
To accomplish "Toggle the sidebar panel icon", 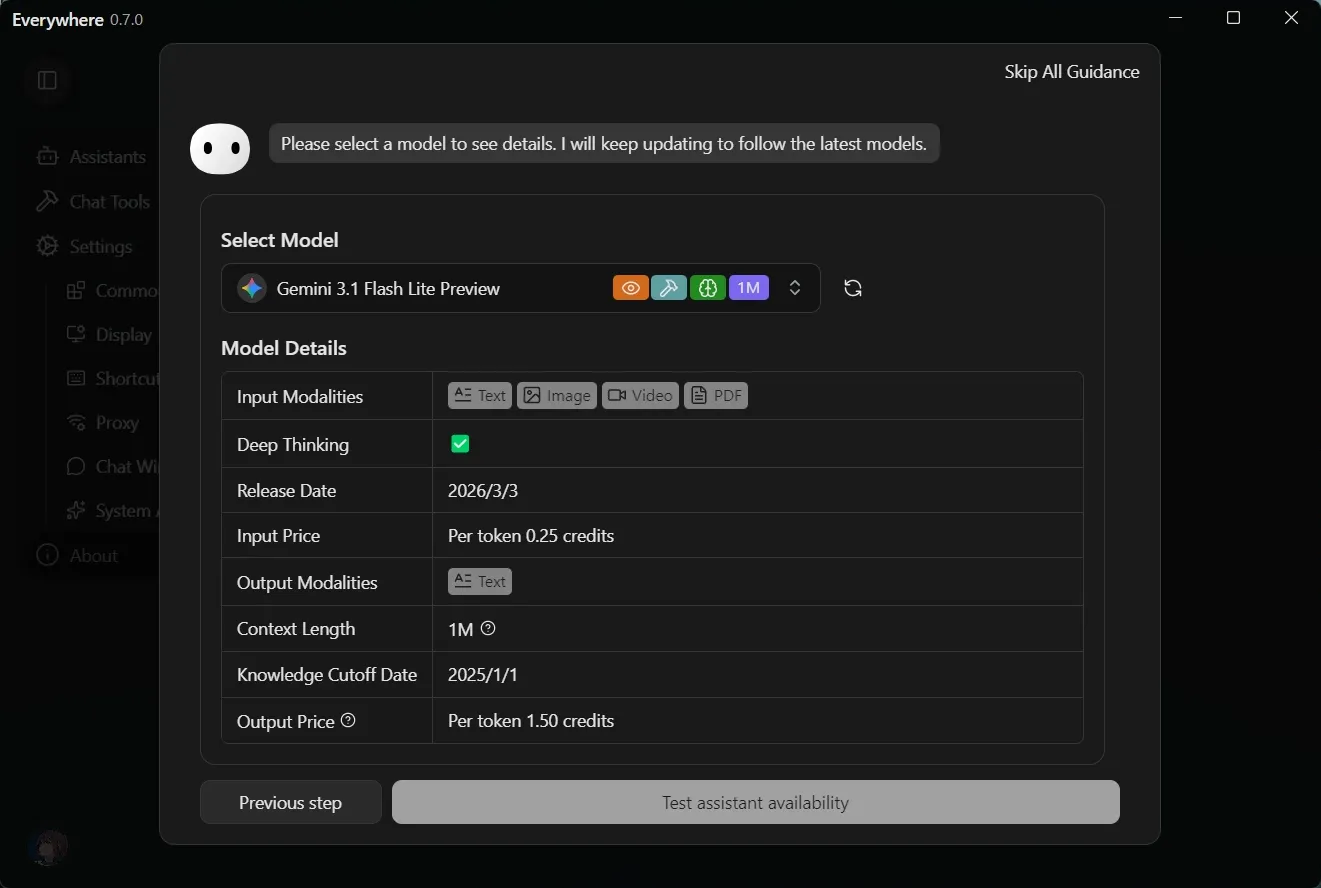I will click(x=47, y=80).
